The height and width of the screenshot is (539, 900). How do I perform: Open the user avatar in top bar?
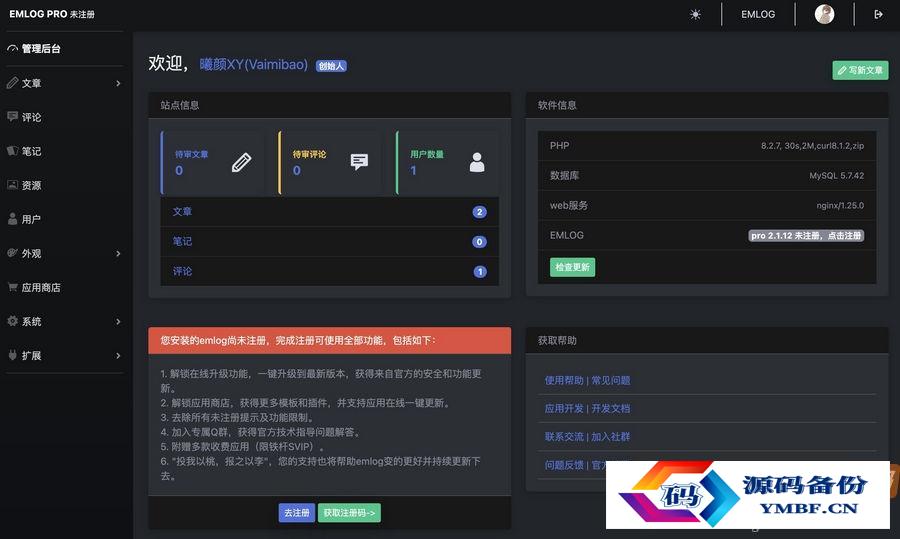(824, 14)
